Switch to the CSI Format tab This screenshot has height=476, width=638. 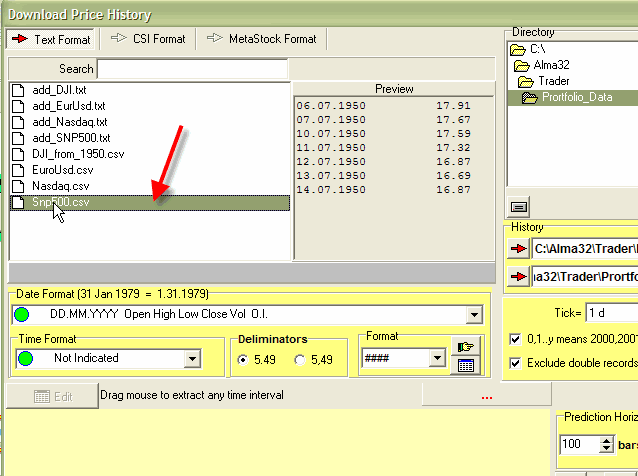[148, 39]
